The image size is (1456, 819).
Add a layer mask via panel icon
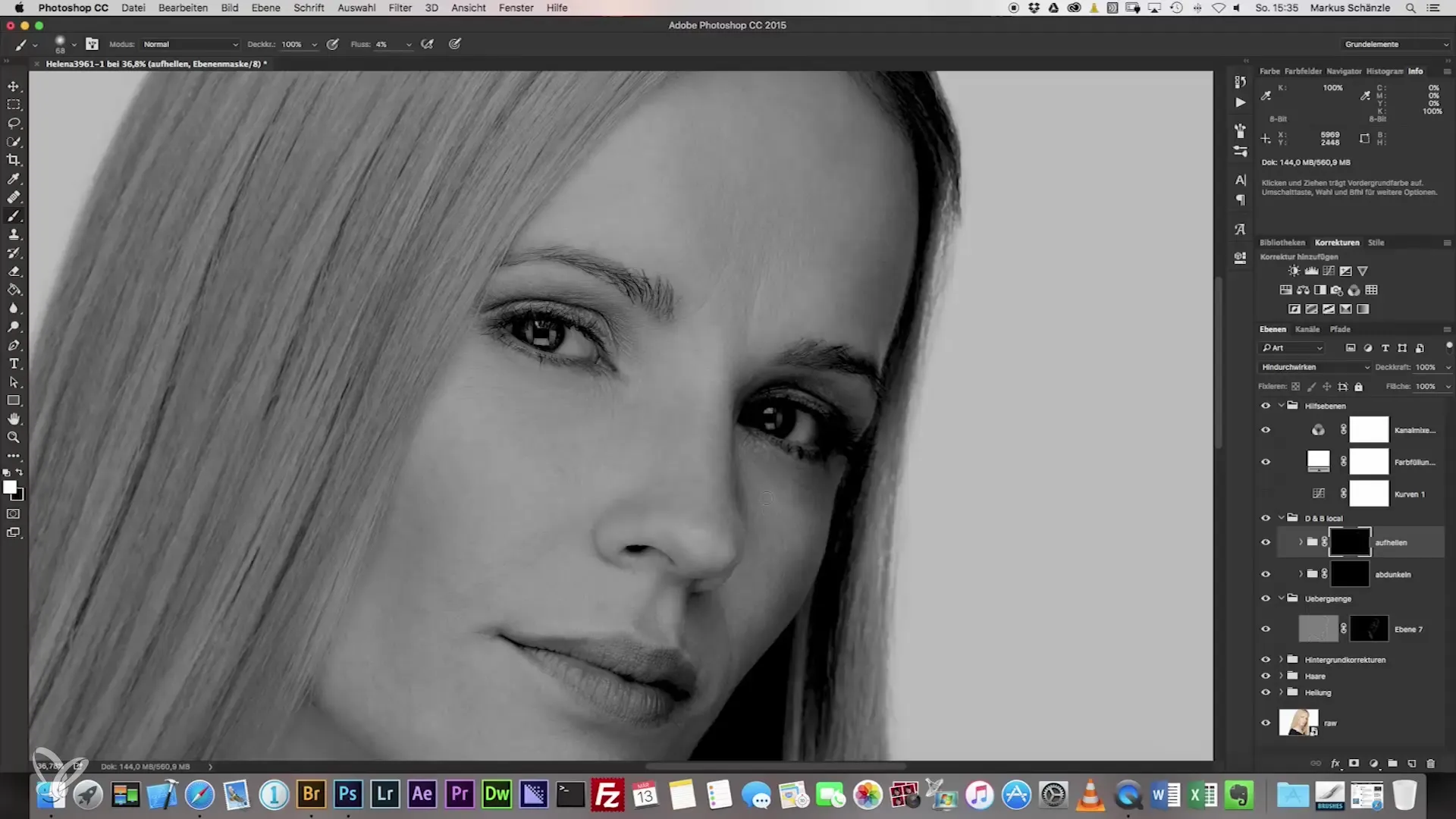click(x=1354, y=764)
